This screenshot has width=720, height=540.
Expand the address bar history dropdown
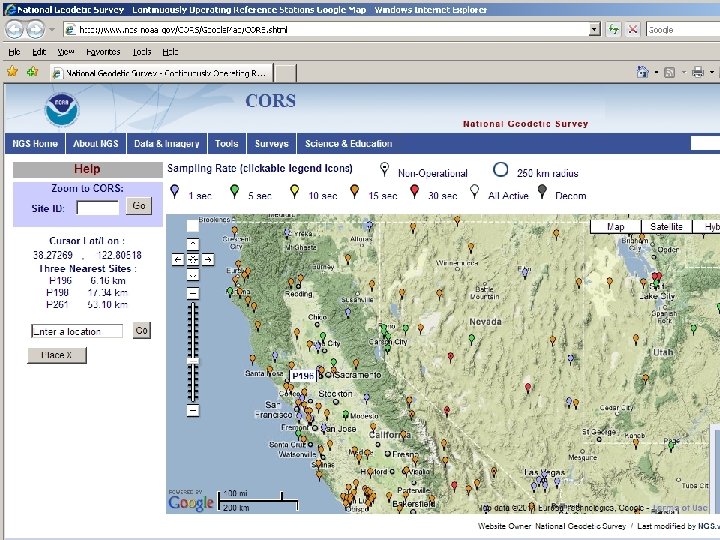pos(595,29)
